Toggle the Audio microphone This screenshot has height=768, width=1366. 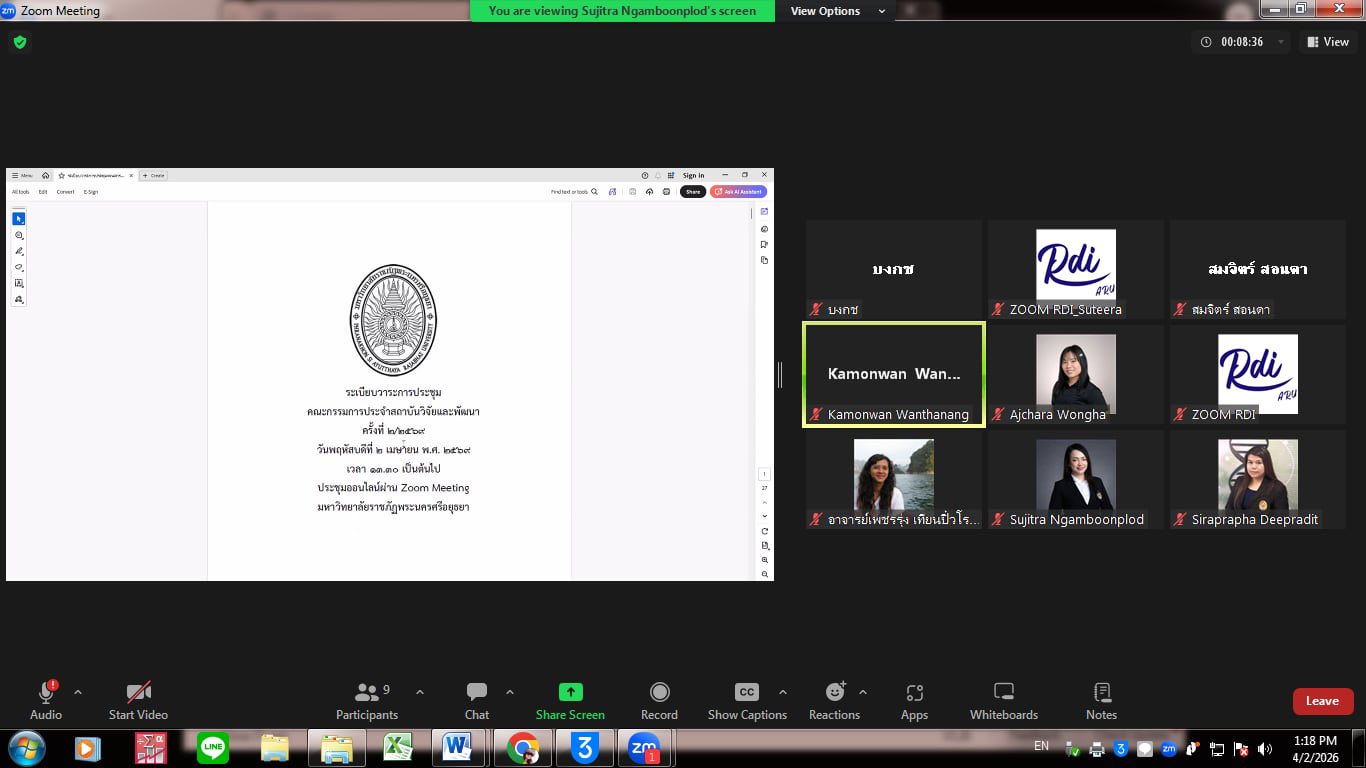(46, 700)
